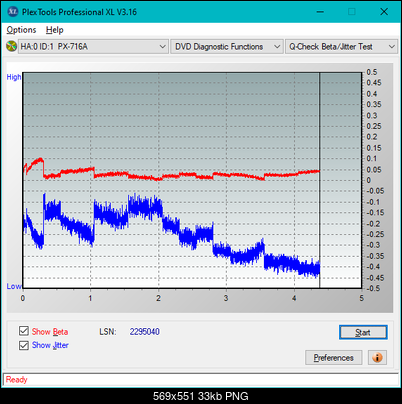Click the x-axis label 5
The height and width of the screenshot is (404, 402).
362,298
